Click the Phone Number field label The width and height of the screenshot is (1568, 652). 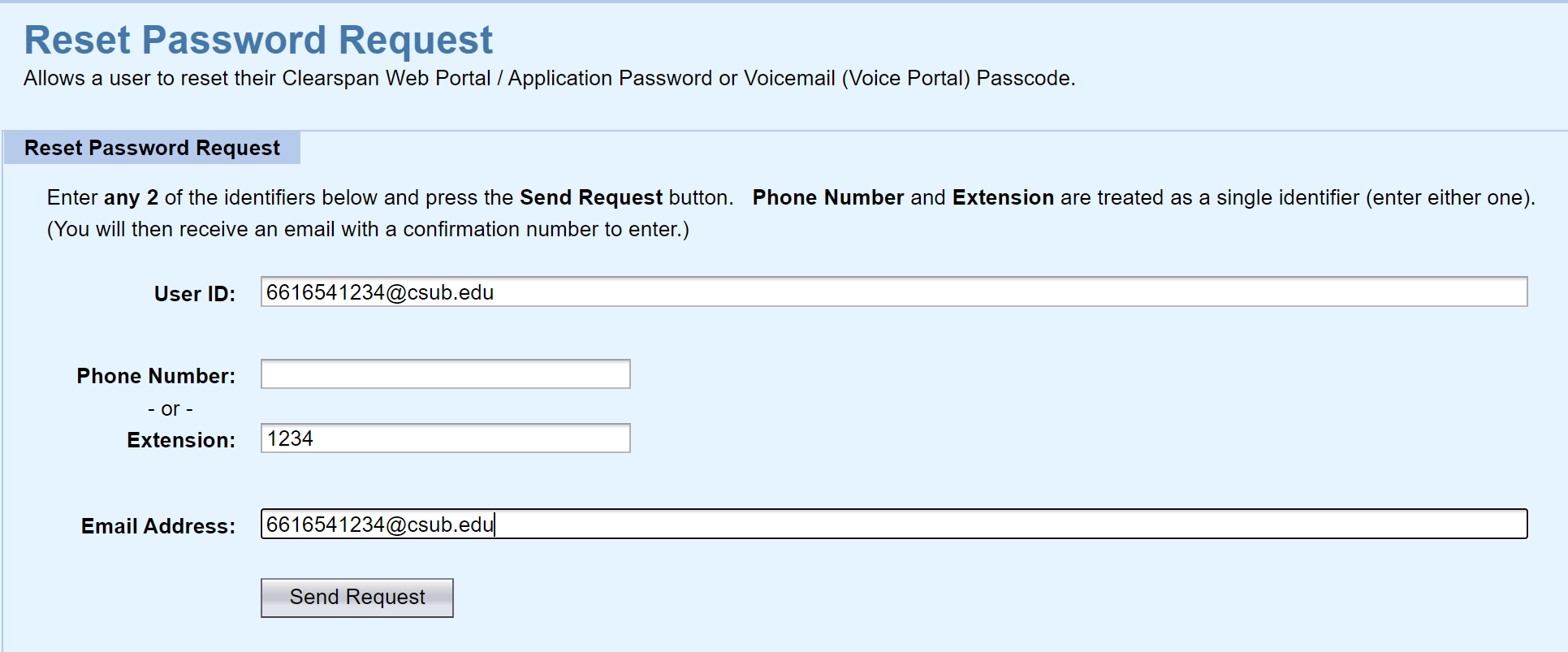[156, 376]
